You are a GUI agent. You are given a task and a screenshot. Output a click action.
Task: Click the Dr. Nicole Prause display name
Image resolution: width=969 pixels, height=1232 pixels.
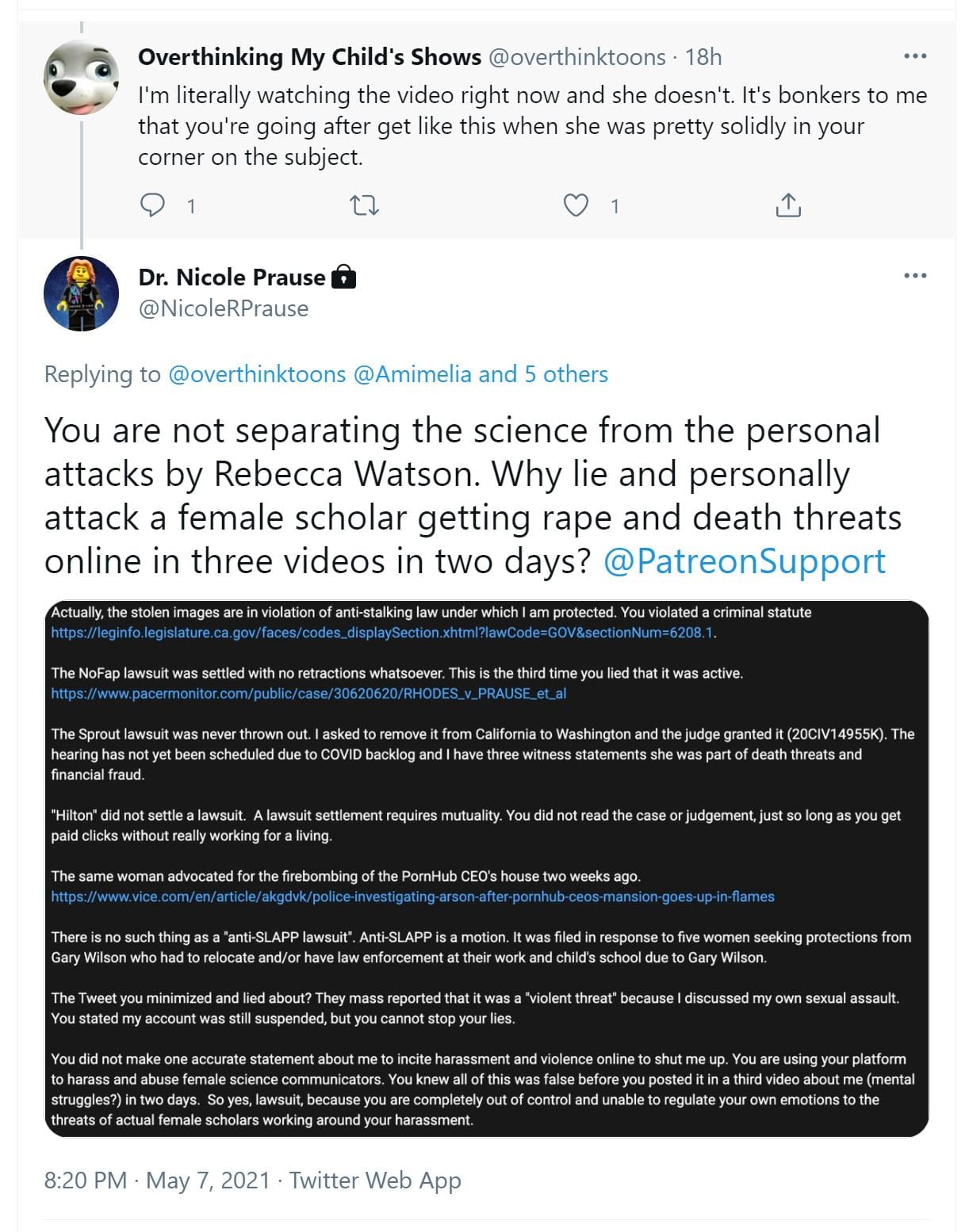tap(232, 277)
